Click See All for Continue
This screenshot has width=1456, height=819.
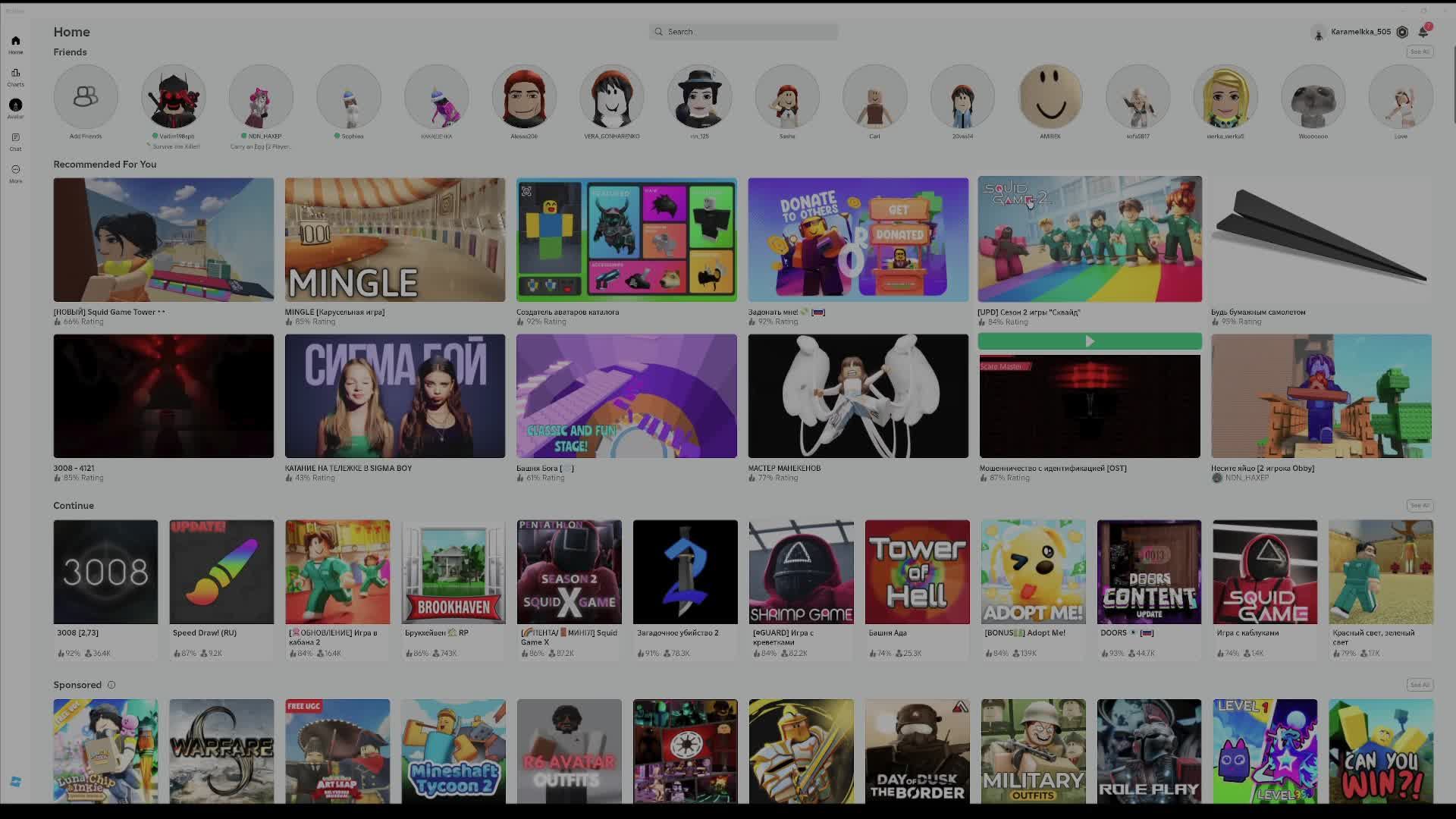click(x=1420, y=505)
